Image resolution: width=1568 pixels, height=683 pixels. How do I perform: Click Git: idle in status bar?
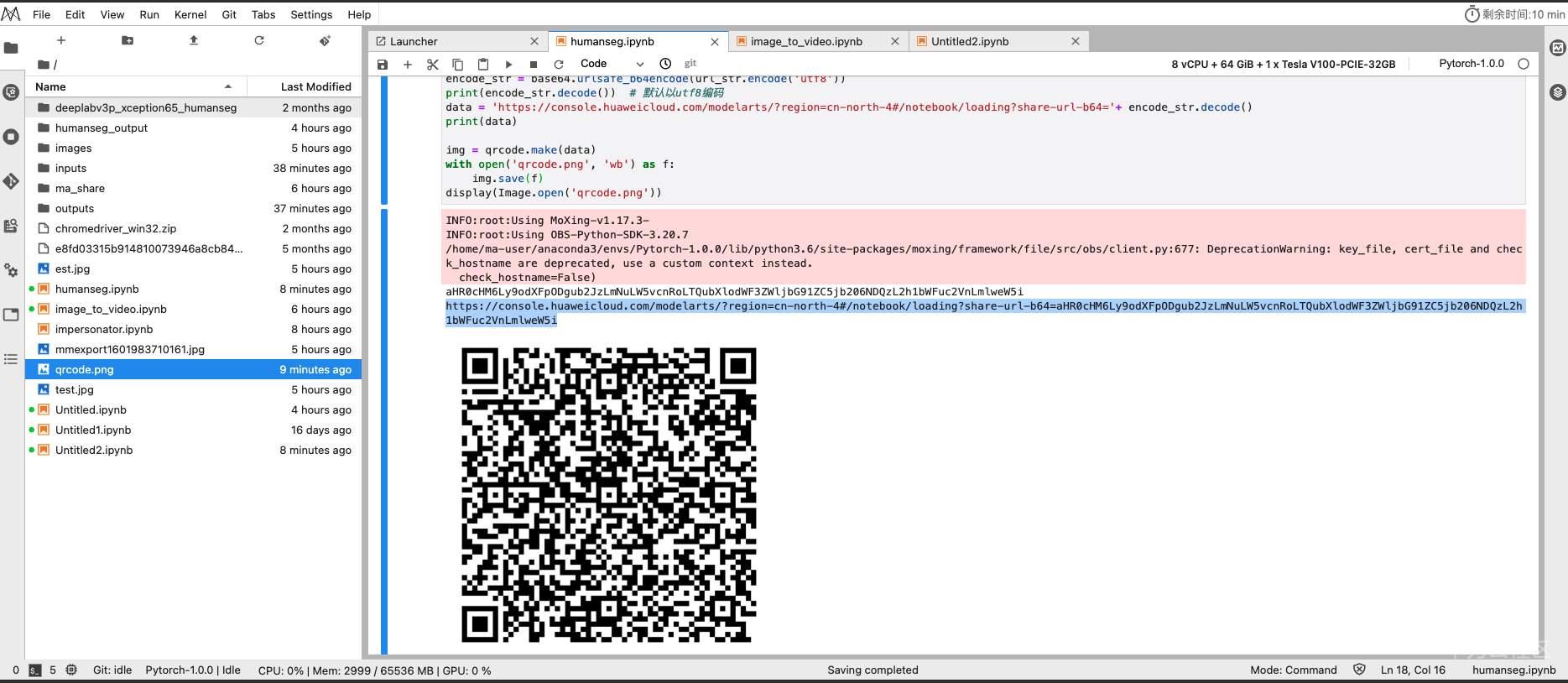112,670
